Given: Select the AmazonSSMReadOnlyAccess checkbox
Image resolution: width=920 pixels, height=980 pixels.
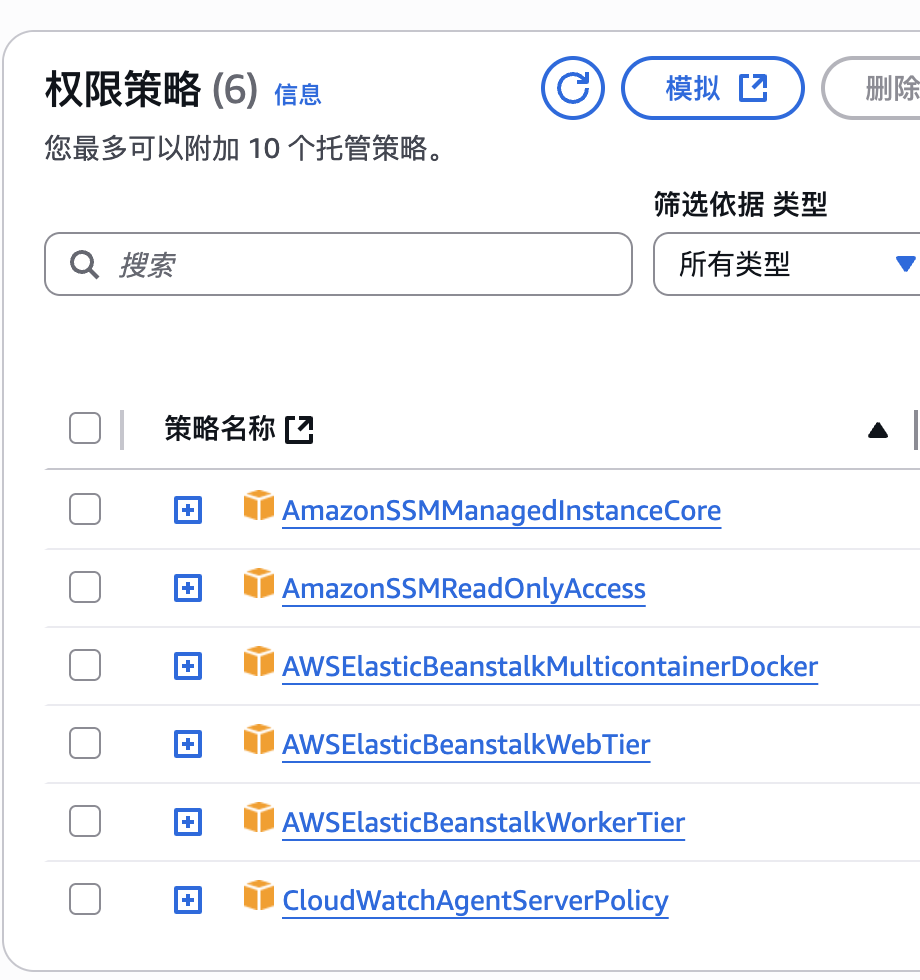Looking at the screenshot, I should pos(85,587).
